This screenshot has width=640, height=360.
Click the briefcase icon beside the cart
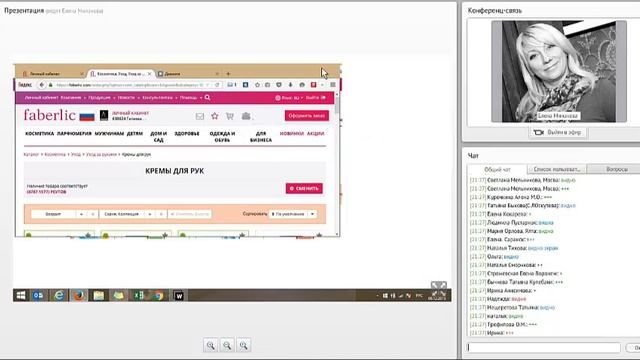[x=246, y=116]
